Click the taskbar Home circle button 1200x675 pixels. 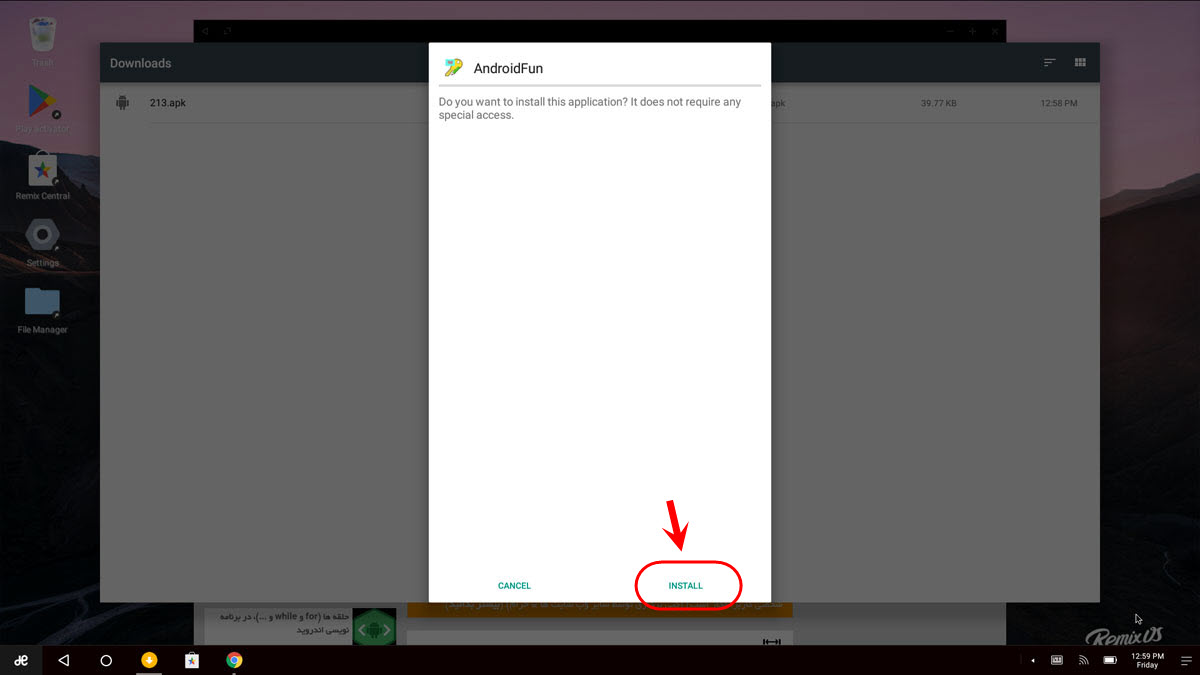click(106, 660)
